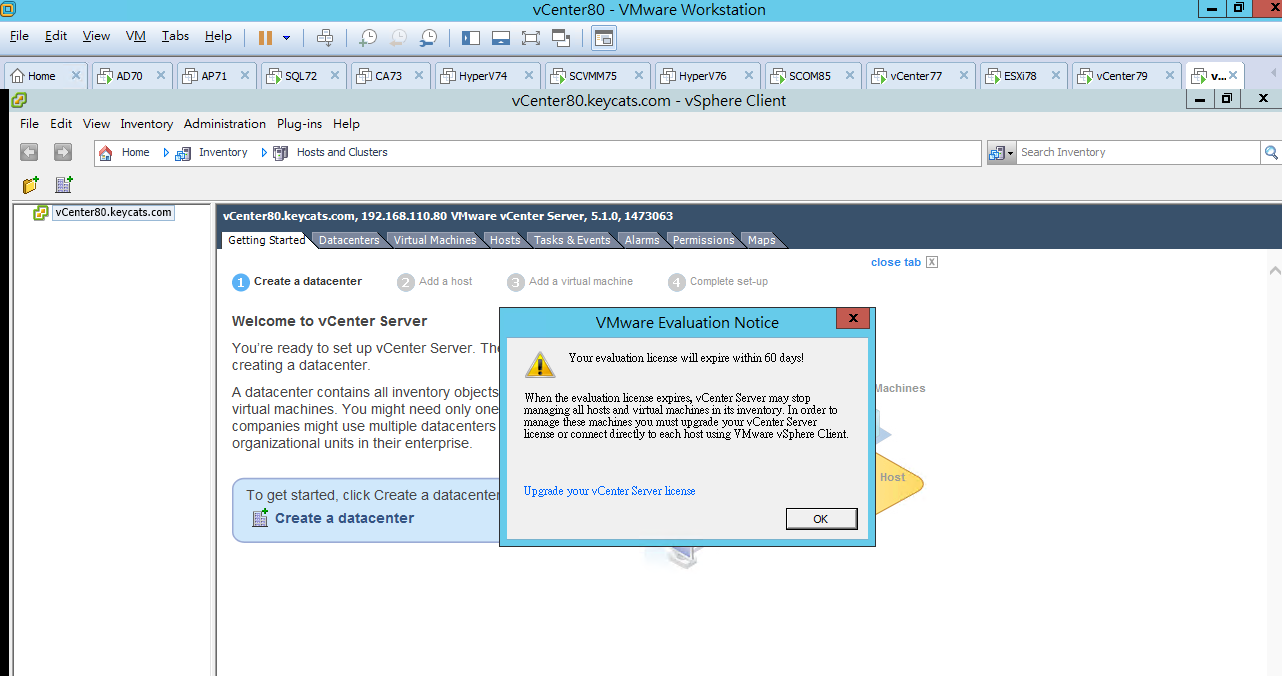Click the New Folder toolbar icon
Image resolution: width=1282 pixels, height=676 pixels.
(31, 185)
